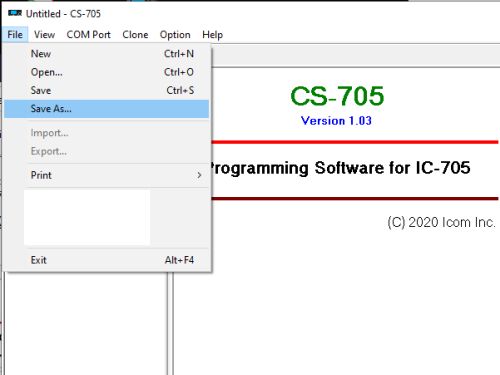Choose the highlighted Save As... entry
The width and height of the screenshot is (500, 375).
[x=107, y=109]
